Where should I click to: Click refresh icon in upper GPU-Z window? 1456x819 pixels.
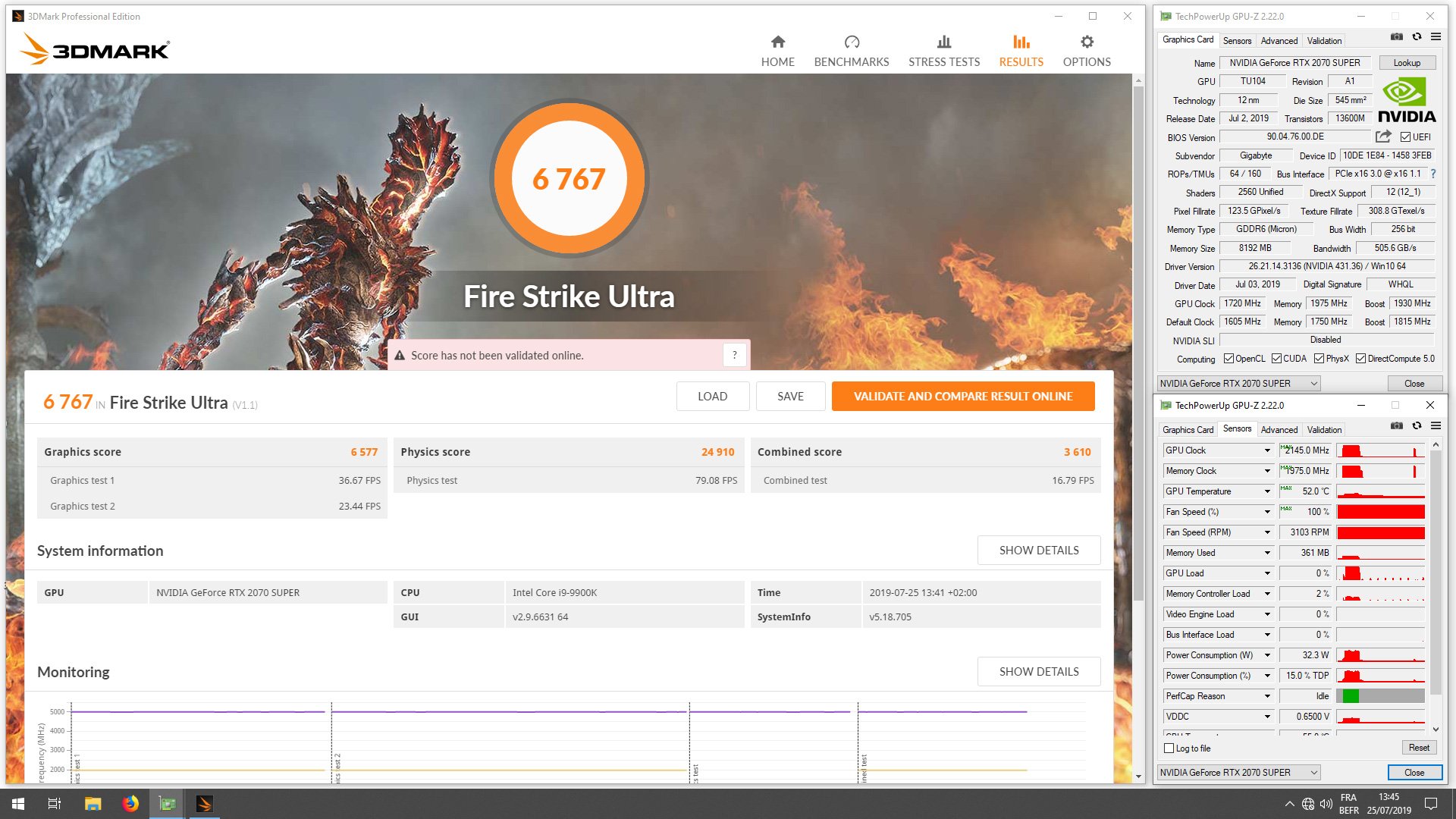point(1417,36)
